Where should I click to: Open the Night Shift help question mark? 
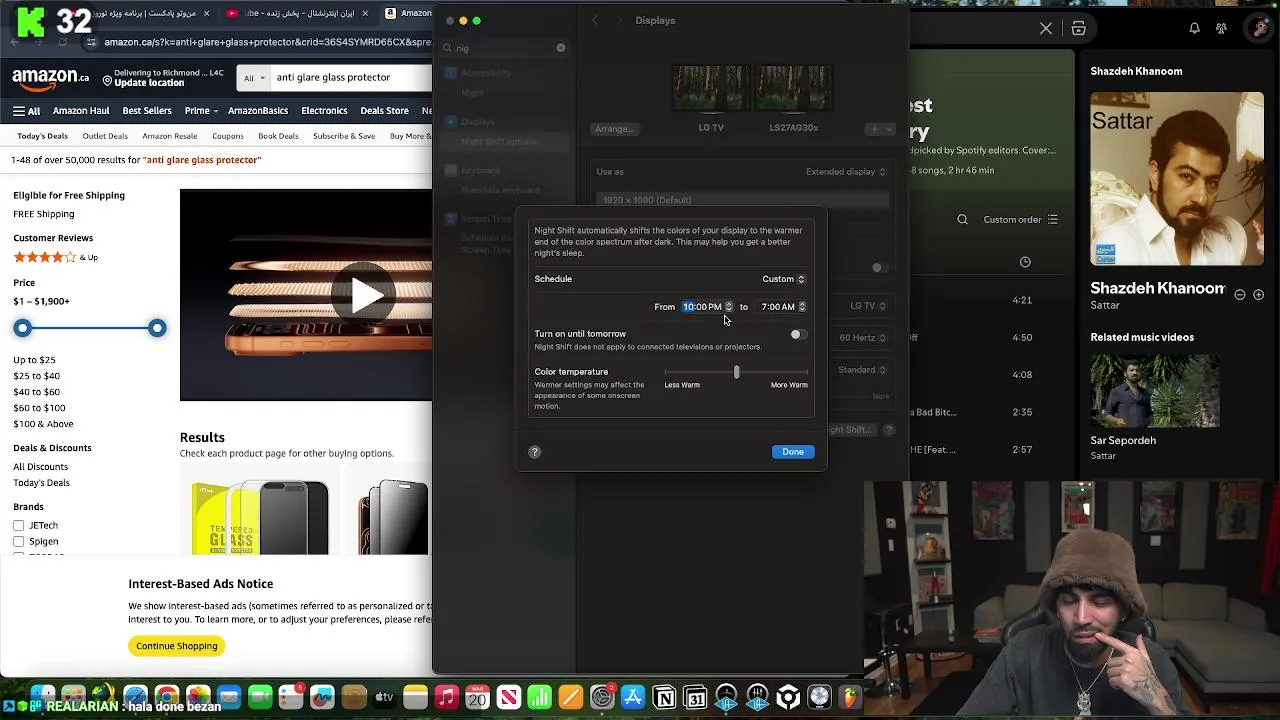(534, 452)
